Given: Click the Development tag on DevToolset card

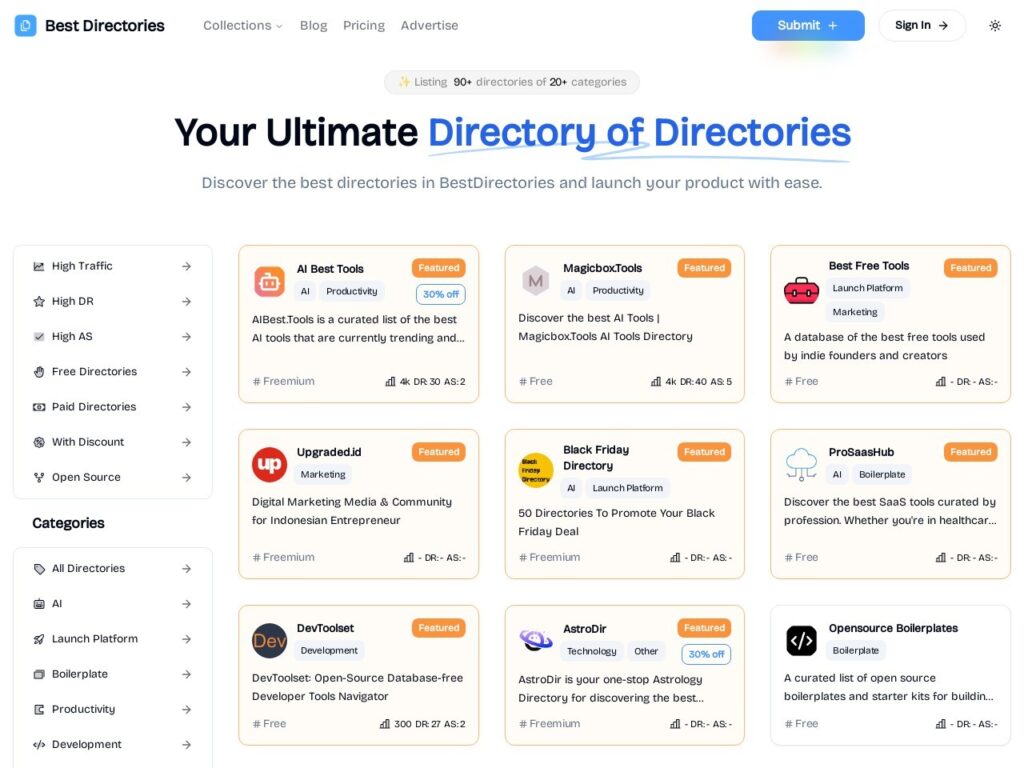Looking at the screenshot, I should [x=329, y=651].
